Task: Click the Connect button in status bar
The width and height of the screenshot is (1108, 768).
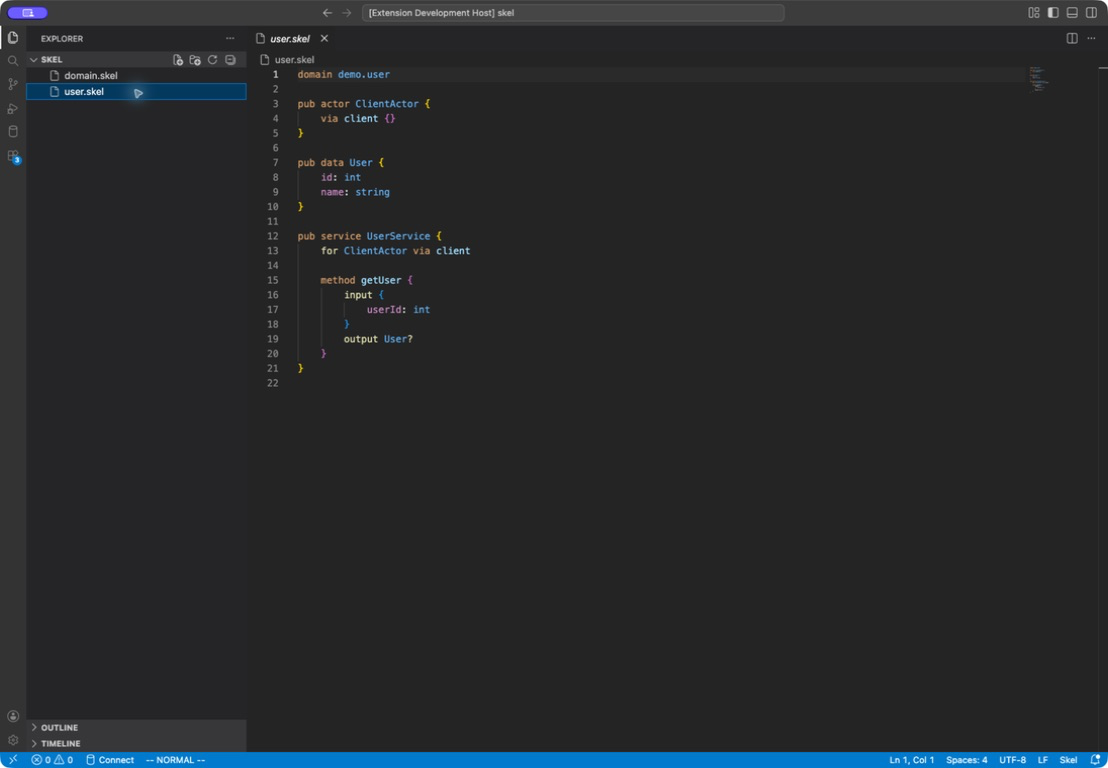Action: [110, 760]
